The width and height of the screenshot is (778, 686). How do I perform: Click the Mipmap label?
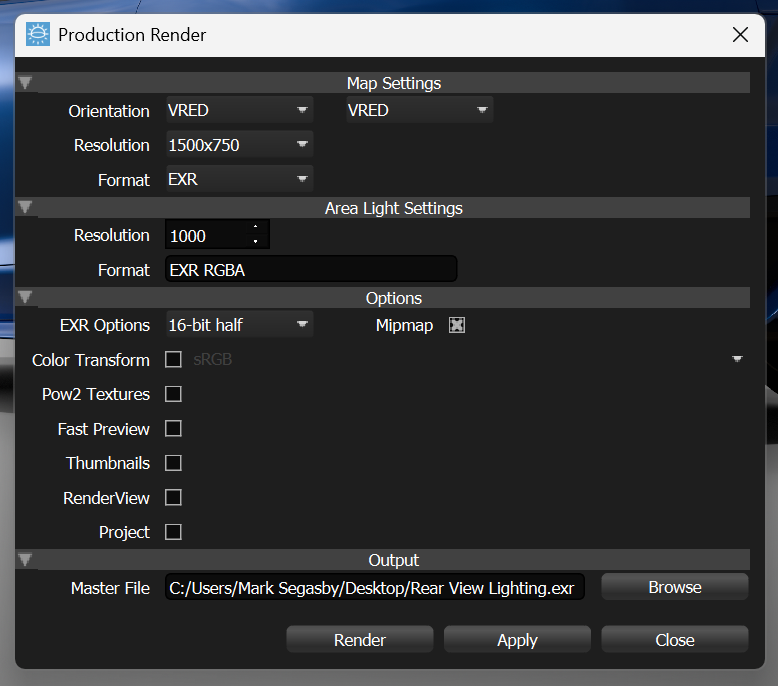(404, 325)
